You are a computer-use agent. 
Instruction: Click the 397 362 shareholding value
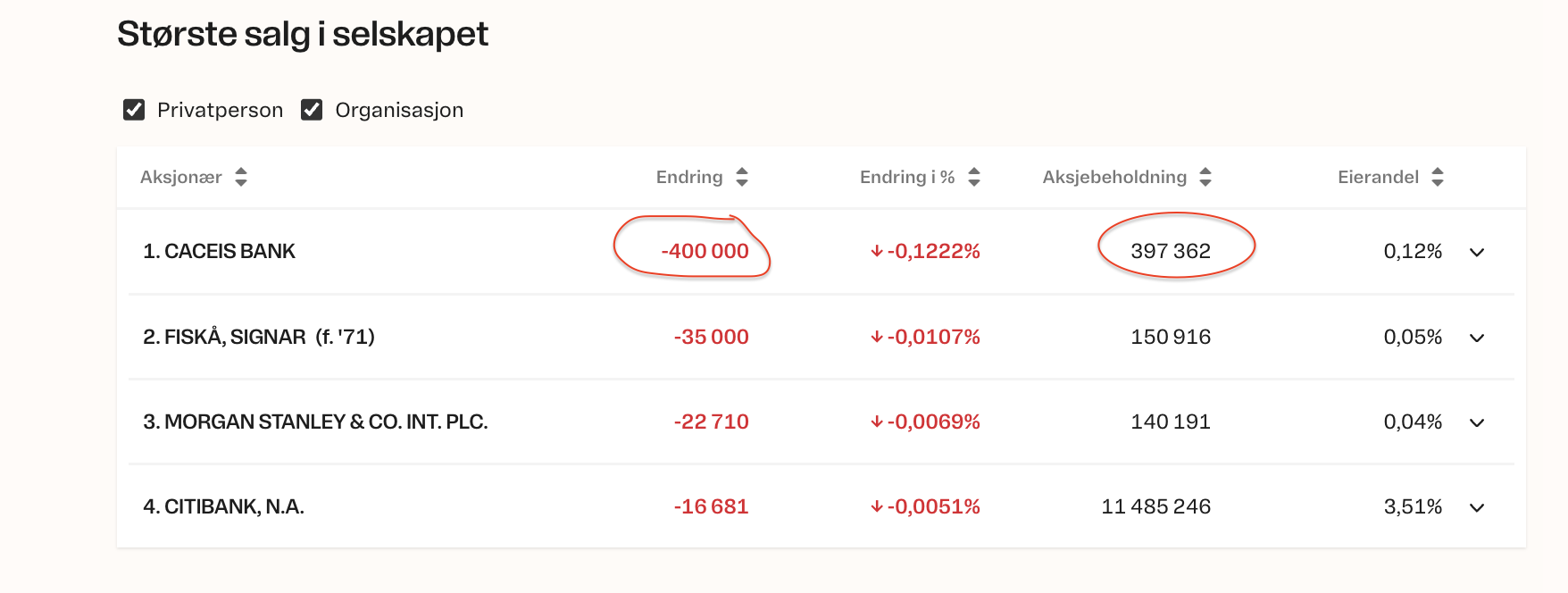pyautogui.click(x=1171, y=251)
